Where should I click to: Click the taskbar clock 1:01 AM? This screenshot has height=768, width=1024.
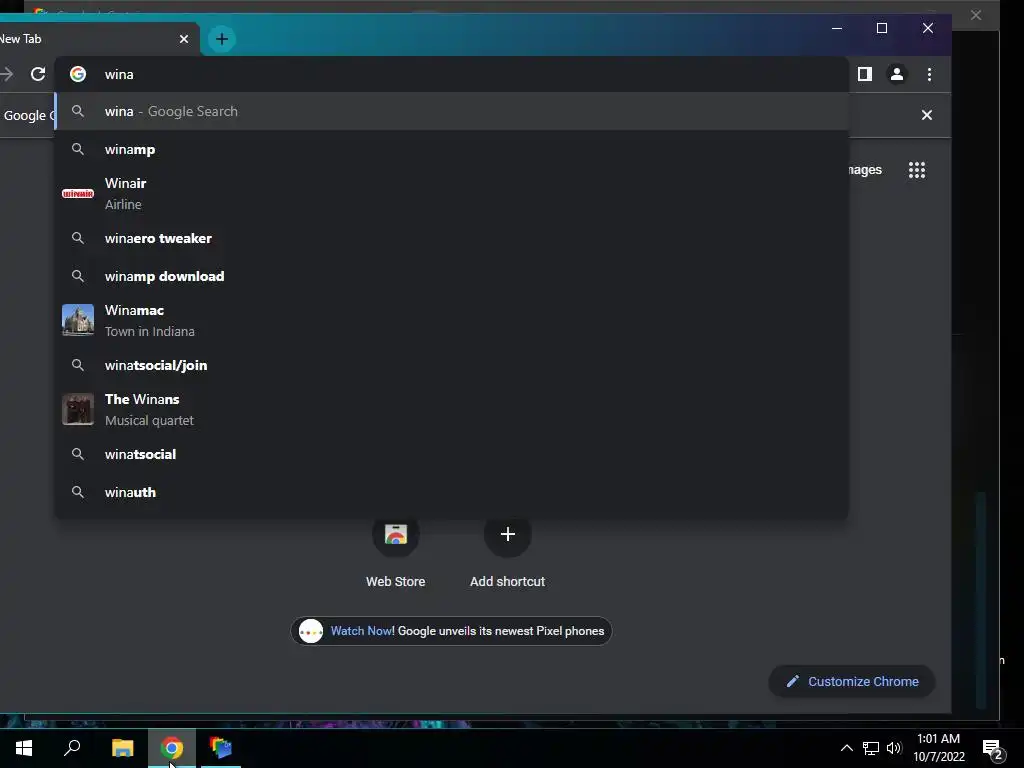pos(938,748)
